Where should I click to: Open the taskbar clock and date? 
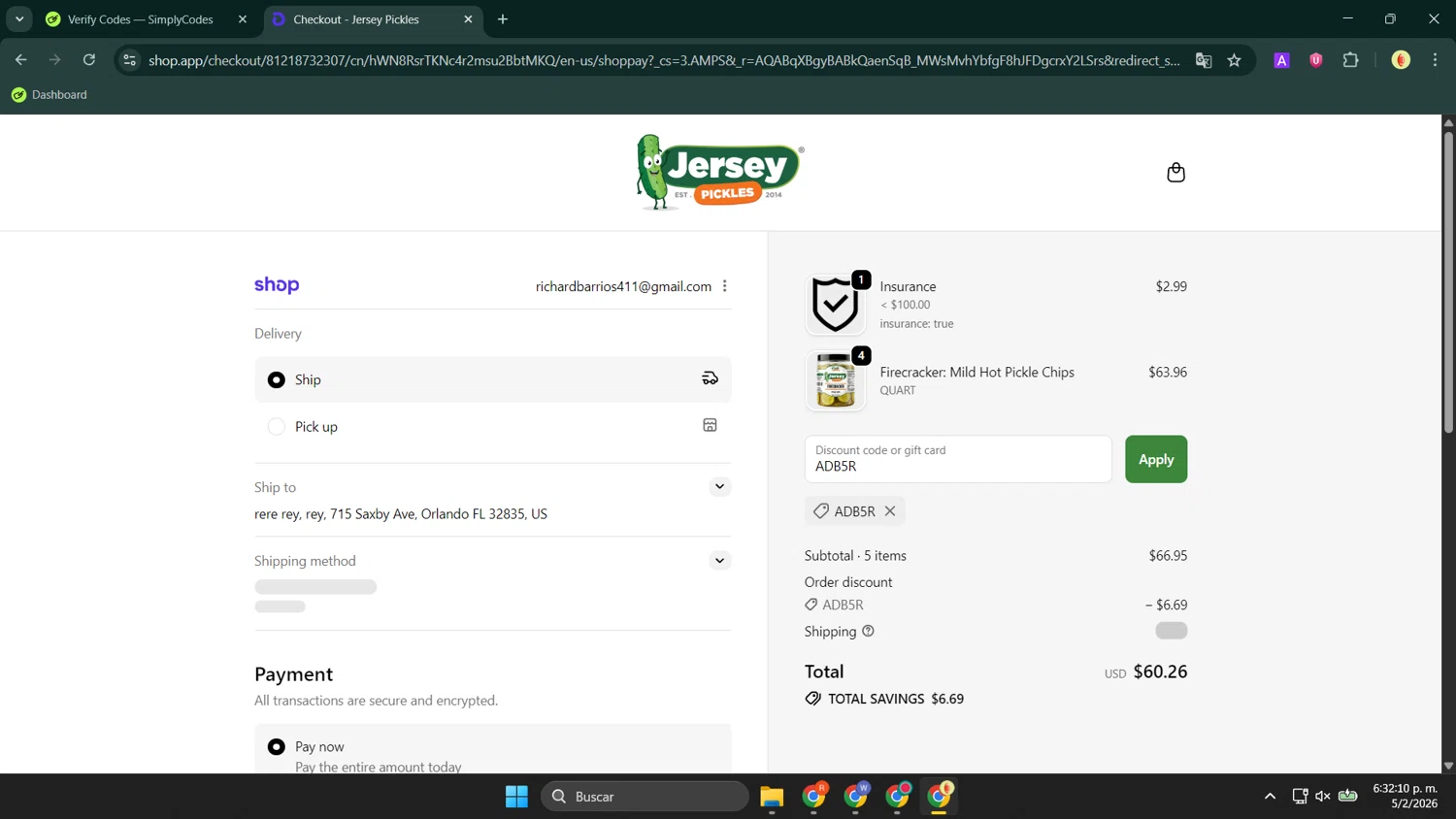click(1405, 796)
